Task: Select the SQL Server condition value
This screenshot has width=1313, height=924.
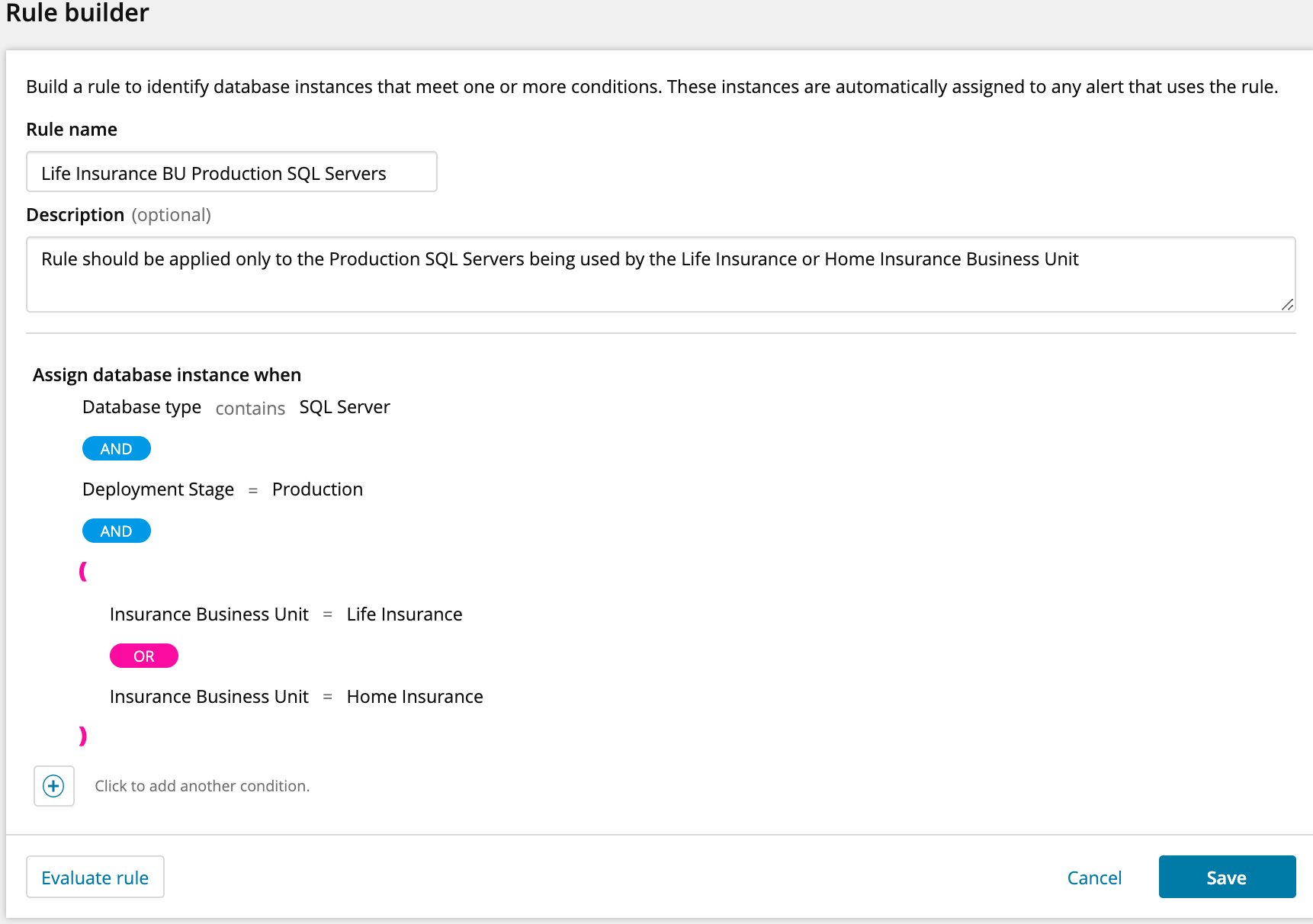Action: coord(345,408)
